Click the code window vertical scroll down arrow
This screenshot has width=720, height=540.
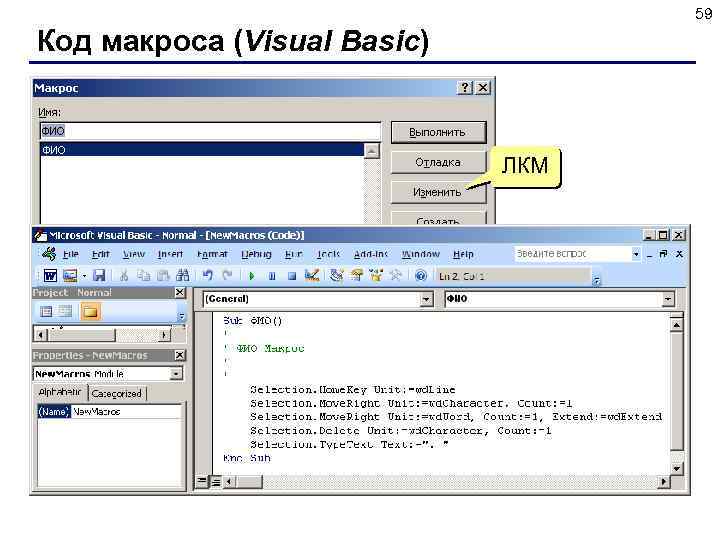pos(676,468)
